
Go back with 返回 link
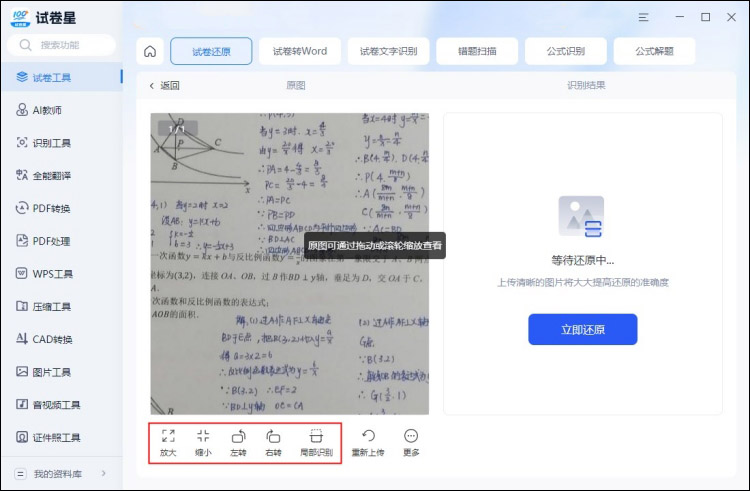click(164, 86)
